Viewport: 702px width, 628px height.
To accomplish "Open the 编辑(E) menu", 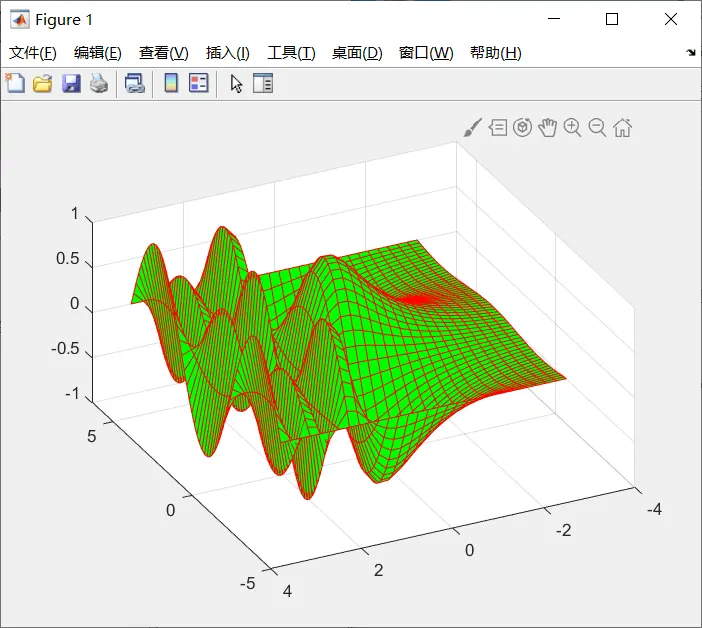I will point(98,53).
